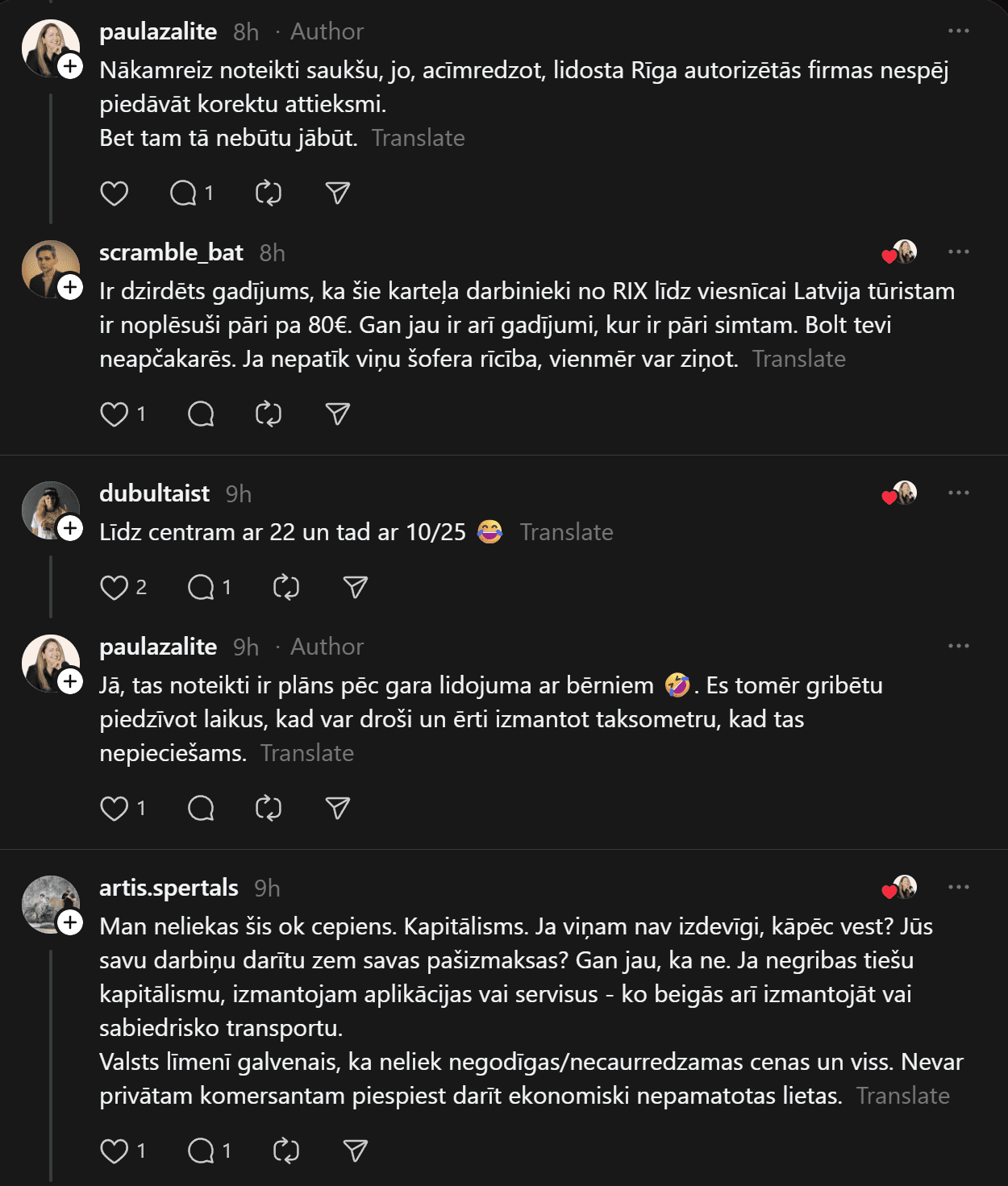
Task: Like dubultaist's comment about route 22
Action: click(x=115, y=588)
